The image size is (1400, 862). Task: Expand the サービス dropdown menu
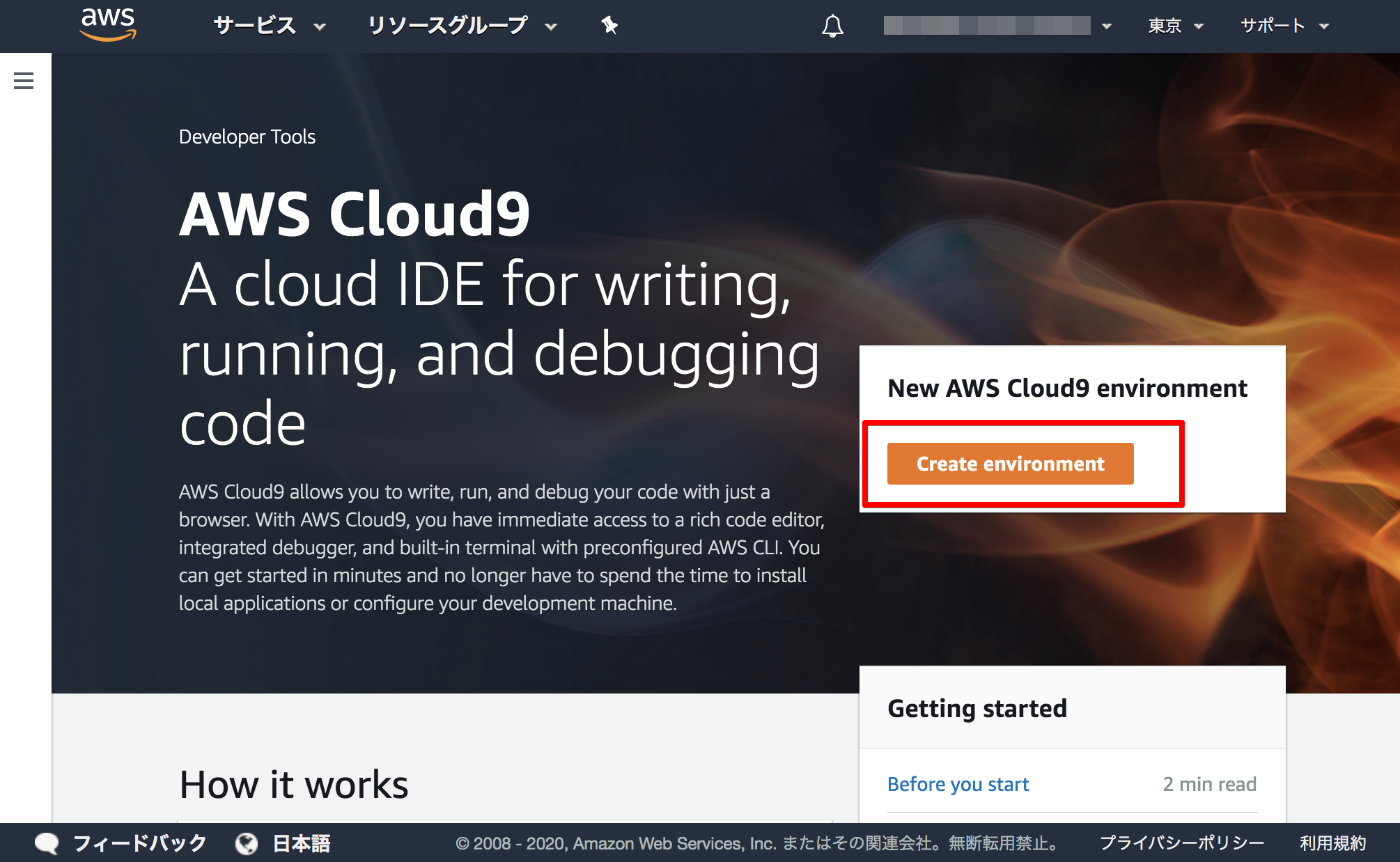[270, 26]
